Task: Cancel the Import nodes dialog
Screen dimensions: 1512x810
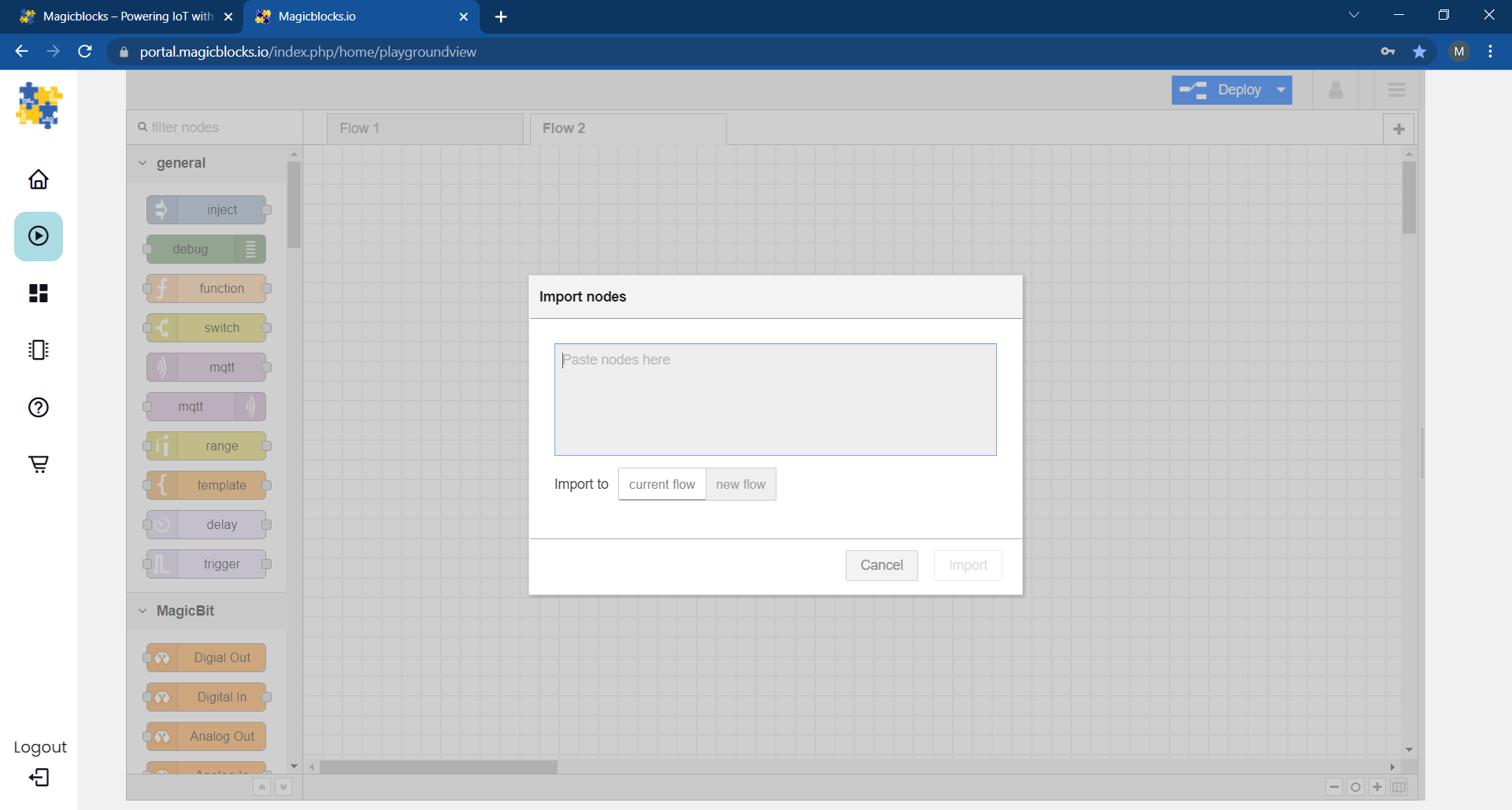Action: click(881, 565)
